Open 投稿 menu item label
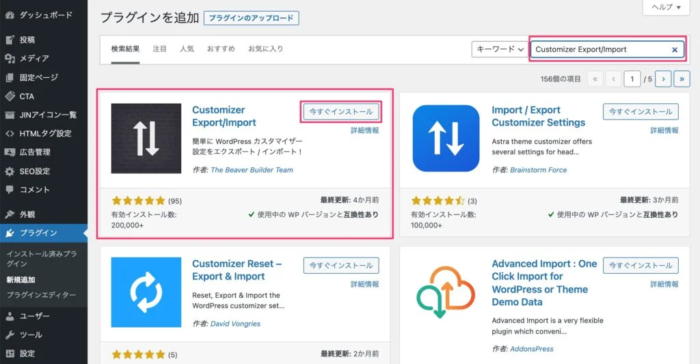 [27, 40]
